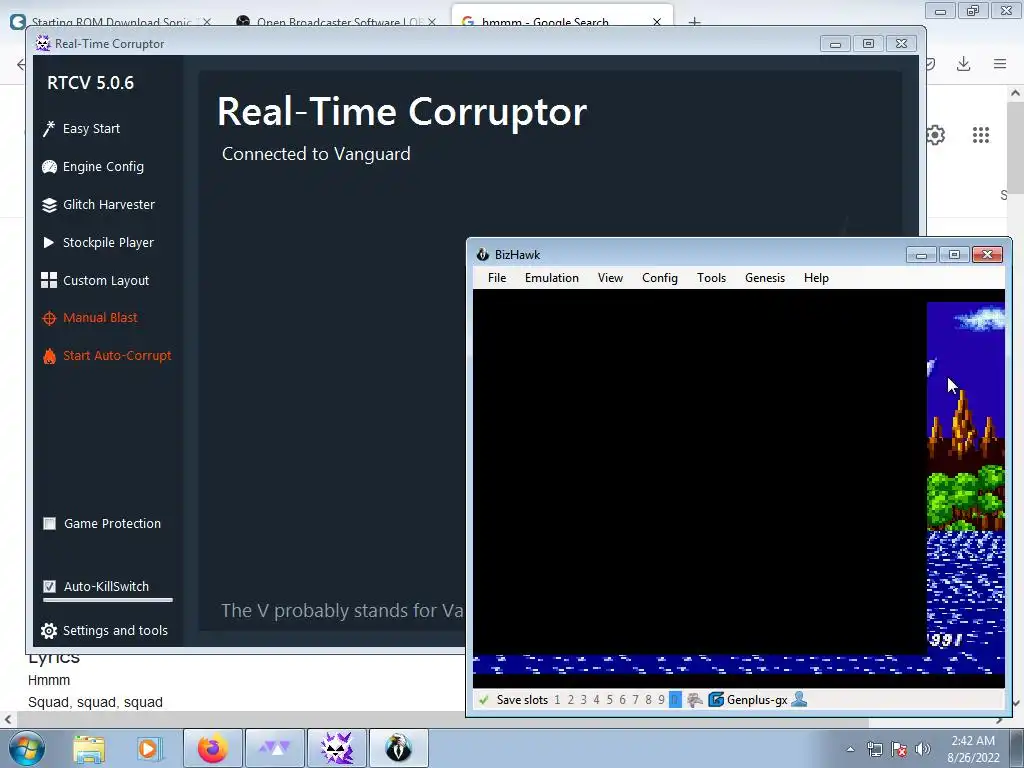Screen dimensions: 1024x768
Task: Click 'Squad, squad, squad' lyrics line
Action: 95,703
